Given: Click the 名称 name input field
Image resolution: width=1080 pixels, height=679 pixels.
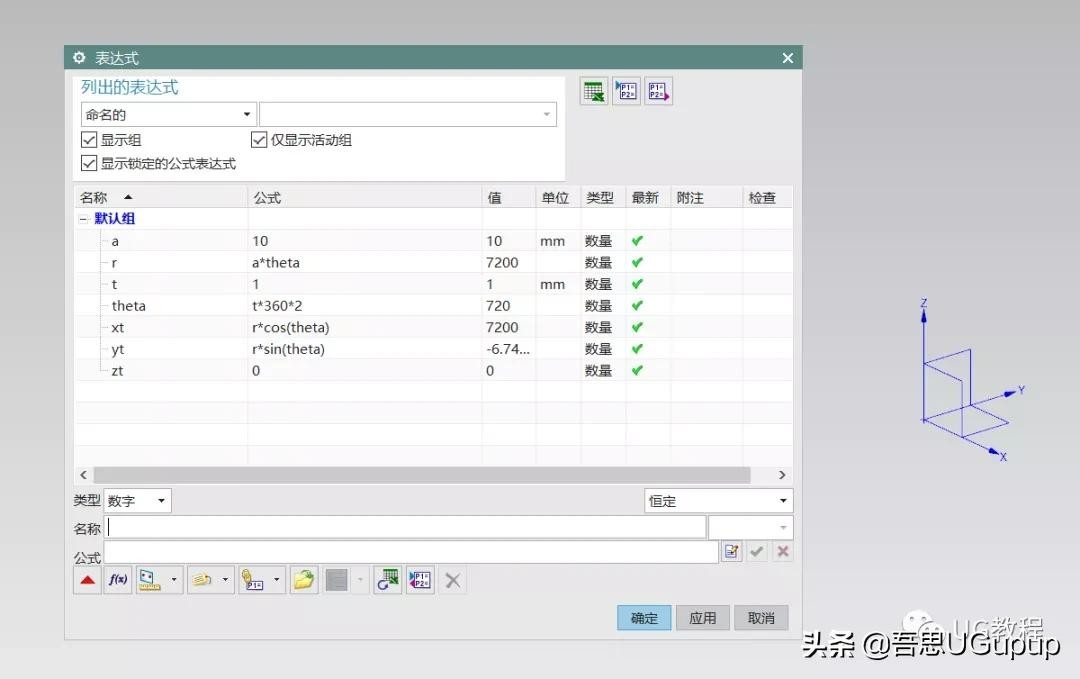Looking at the screenshot, I should [x=405, y=527].
